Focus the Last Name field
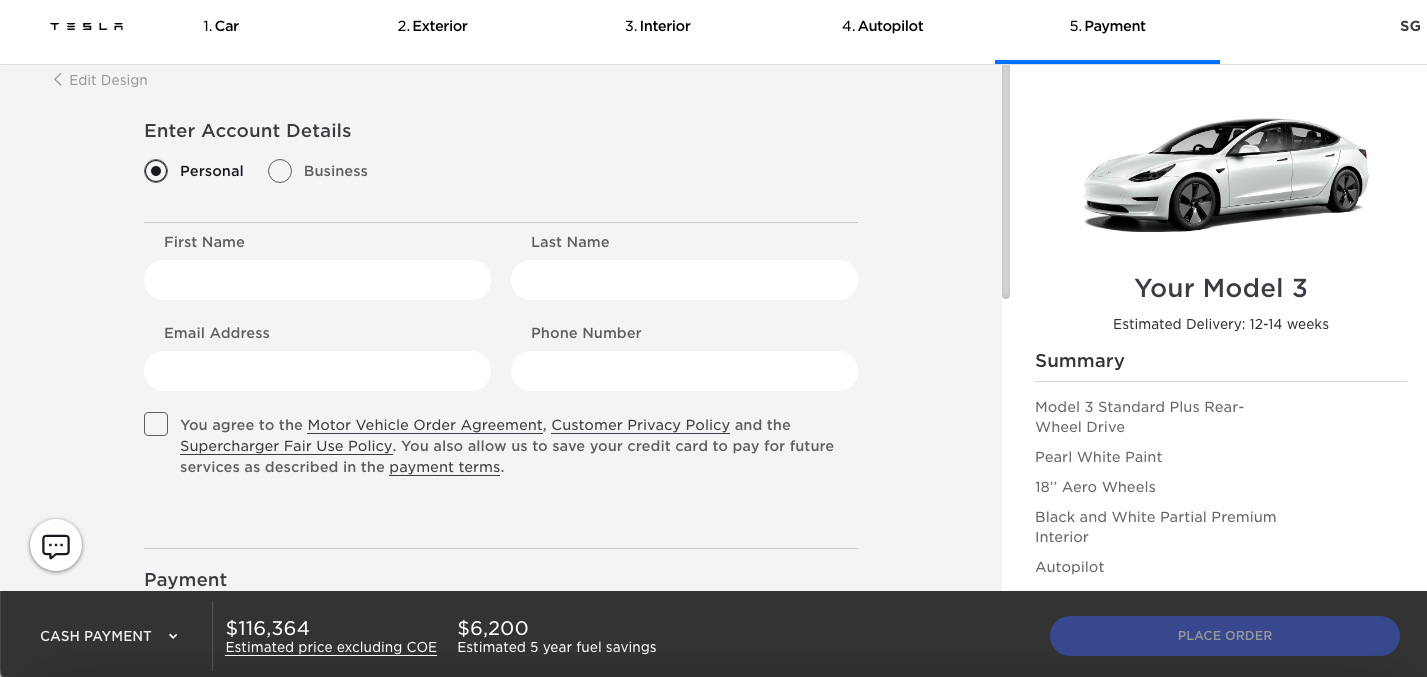 coord(684,280)
